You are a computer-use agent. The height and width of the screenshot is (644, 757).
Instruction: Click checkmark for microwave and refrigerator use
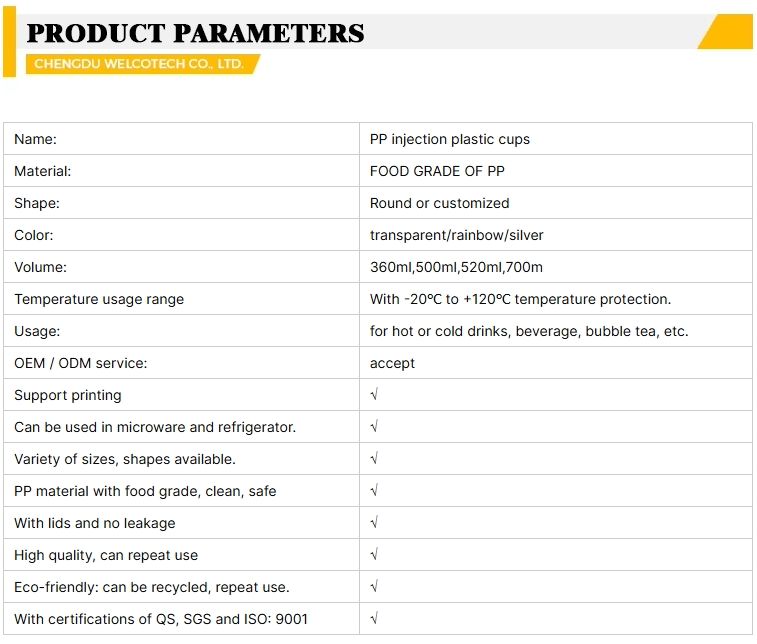374,426
